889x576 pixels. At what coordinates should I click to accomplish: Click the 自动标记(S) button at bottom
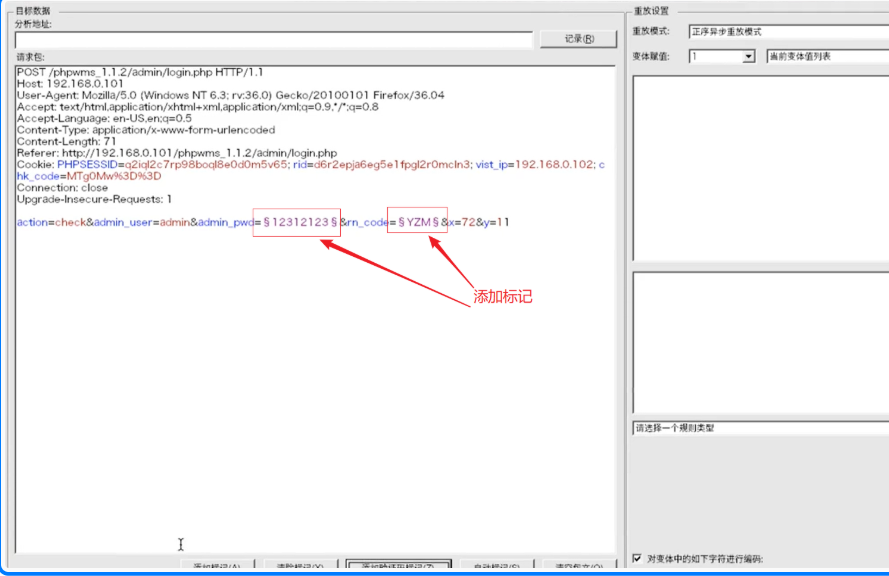point(497,566)
